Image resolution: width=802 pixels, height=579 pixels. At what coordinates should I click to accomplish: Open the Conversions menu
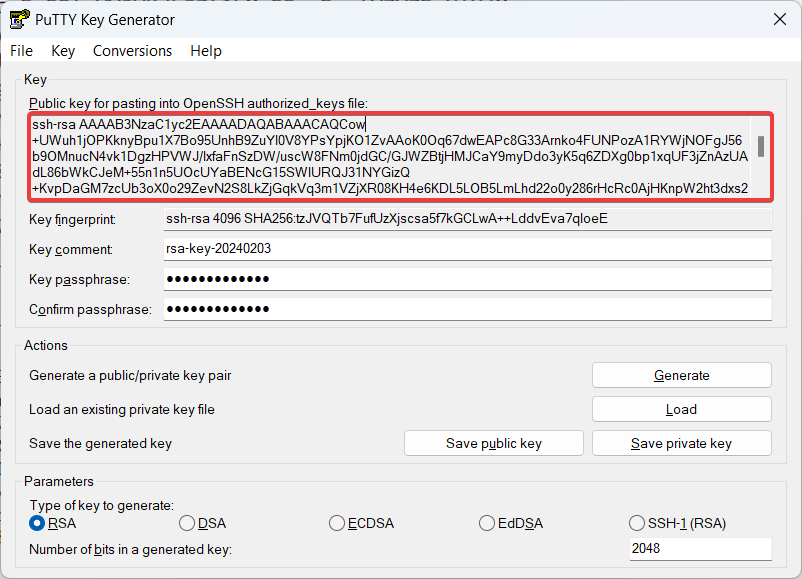pos(132,51)
